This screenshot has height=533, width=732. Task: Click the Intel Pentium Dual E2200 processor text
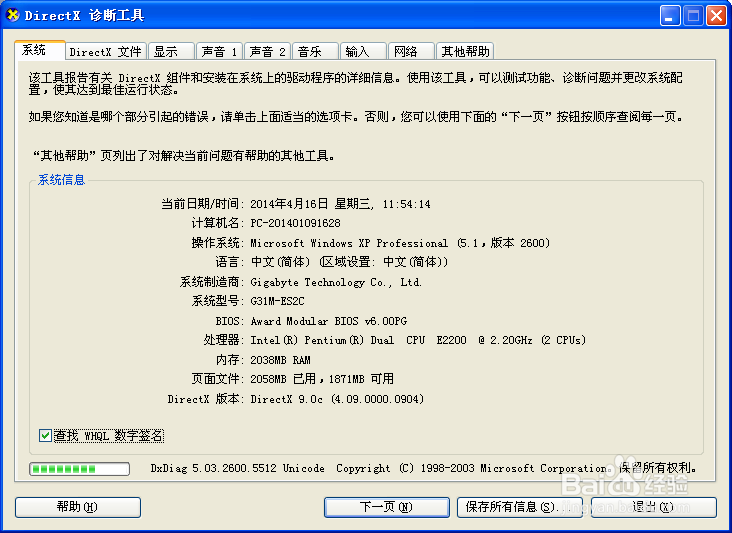pyautogui.click(x=418, y=340)
